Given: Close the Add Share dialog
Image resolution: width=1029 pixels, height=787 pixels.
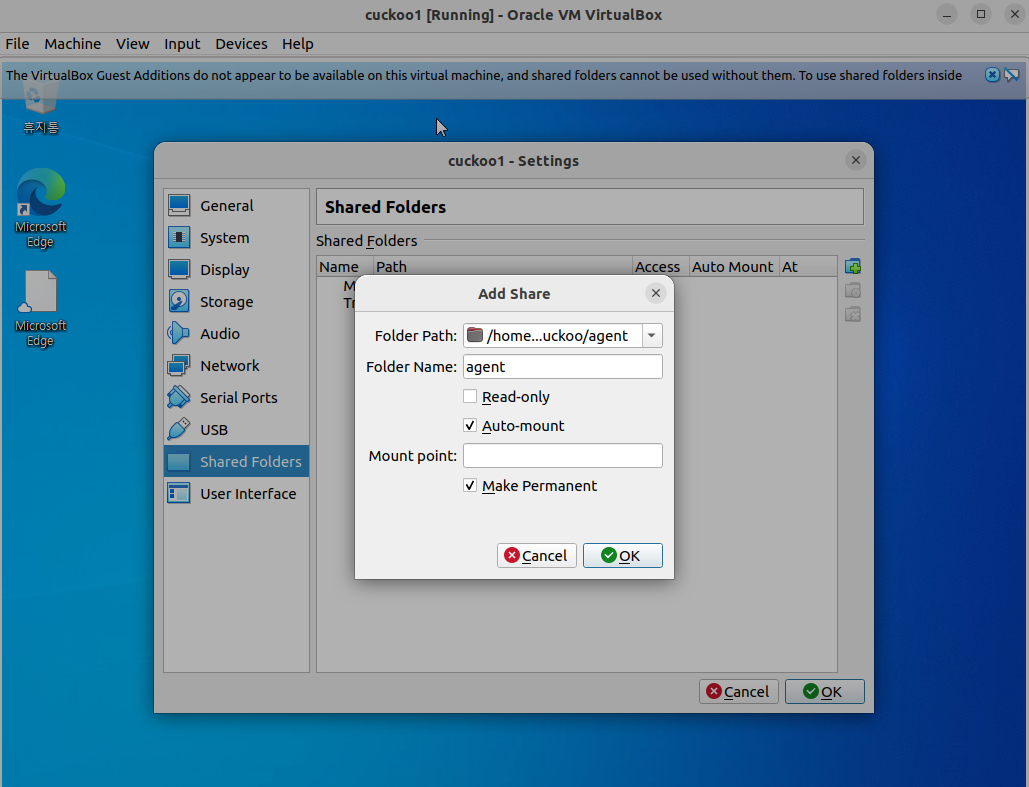Looking at the screenshot, I should click(x=656, y=293).
